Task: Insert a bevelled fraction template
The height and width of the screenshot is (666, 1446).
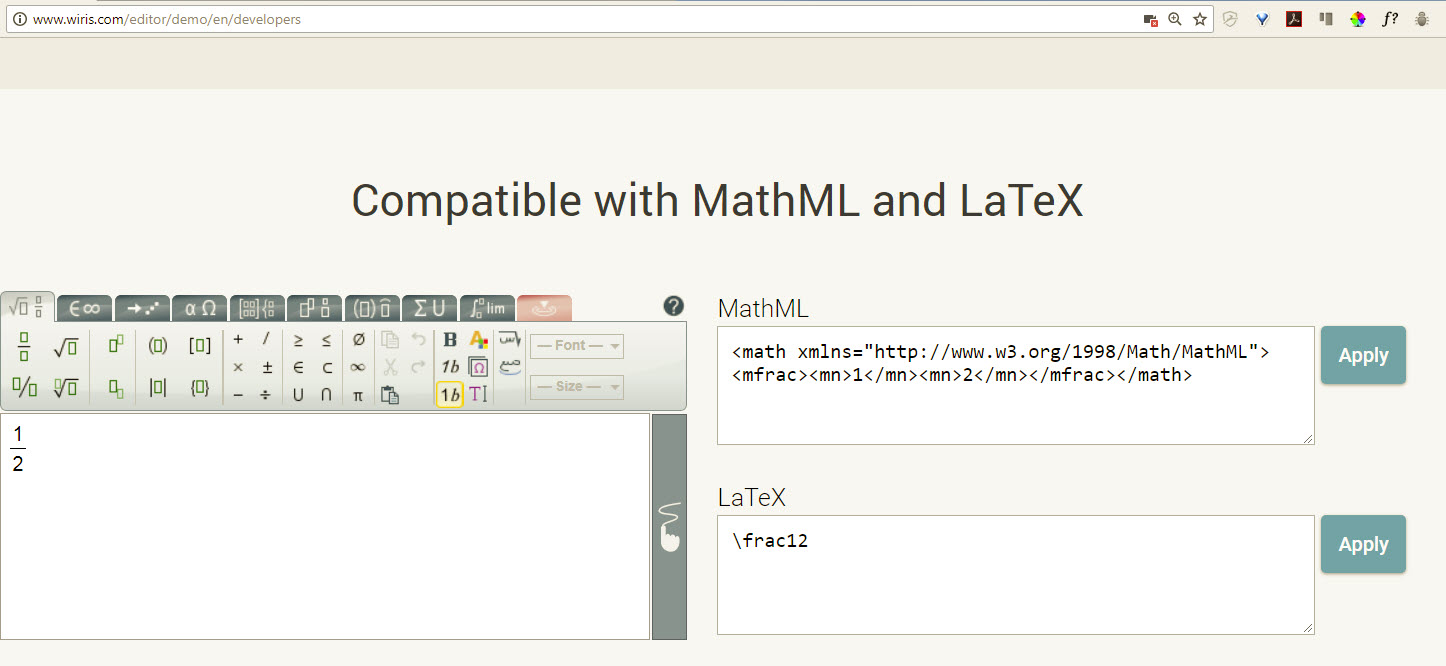Action: pyautogui.click(x=24, y=388)
